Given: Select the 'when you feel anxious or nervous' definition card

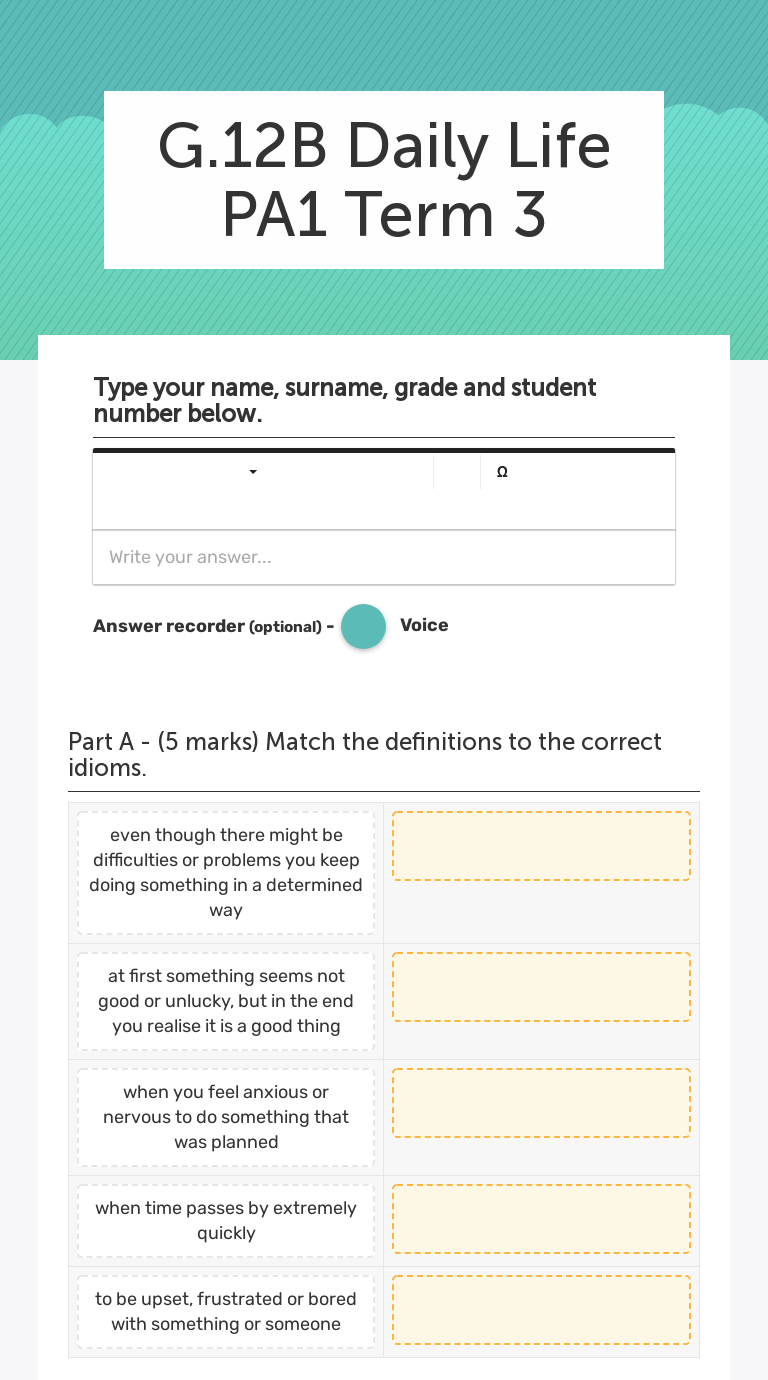Looking at the screenshot, I should (225, 1117).
